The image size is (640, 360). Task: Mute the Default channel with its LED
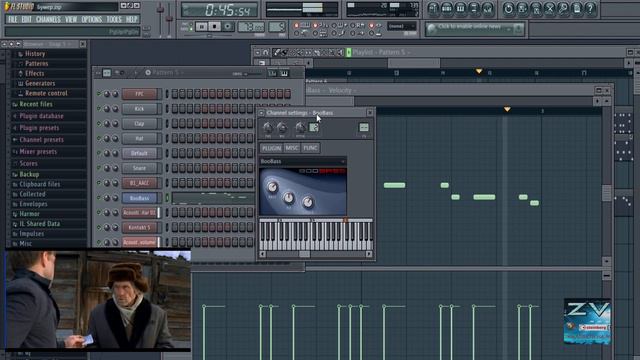(98, 153)
